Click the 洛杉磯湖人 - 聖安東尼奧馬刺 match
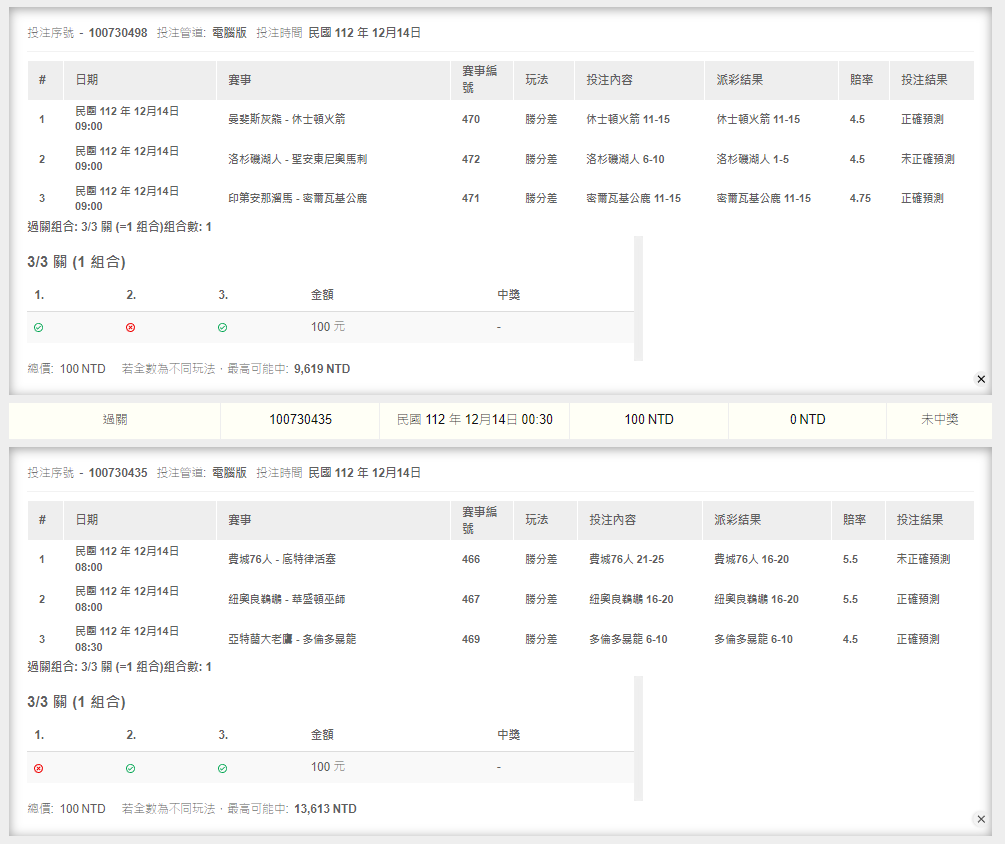 click(x=298, y=159)
